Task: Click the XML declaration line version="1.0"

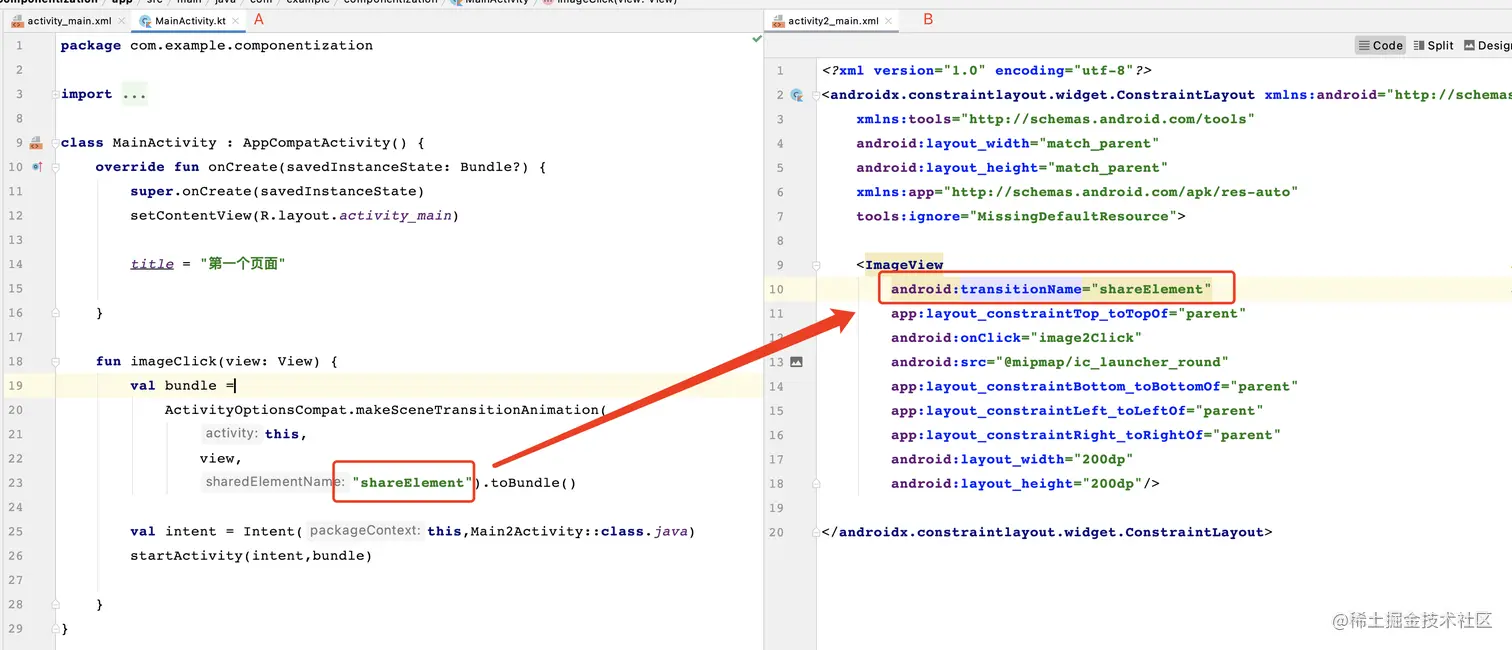Action: click(x=986, y=71)
